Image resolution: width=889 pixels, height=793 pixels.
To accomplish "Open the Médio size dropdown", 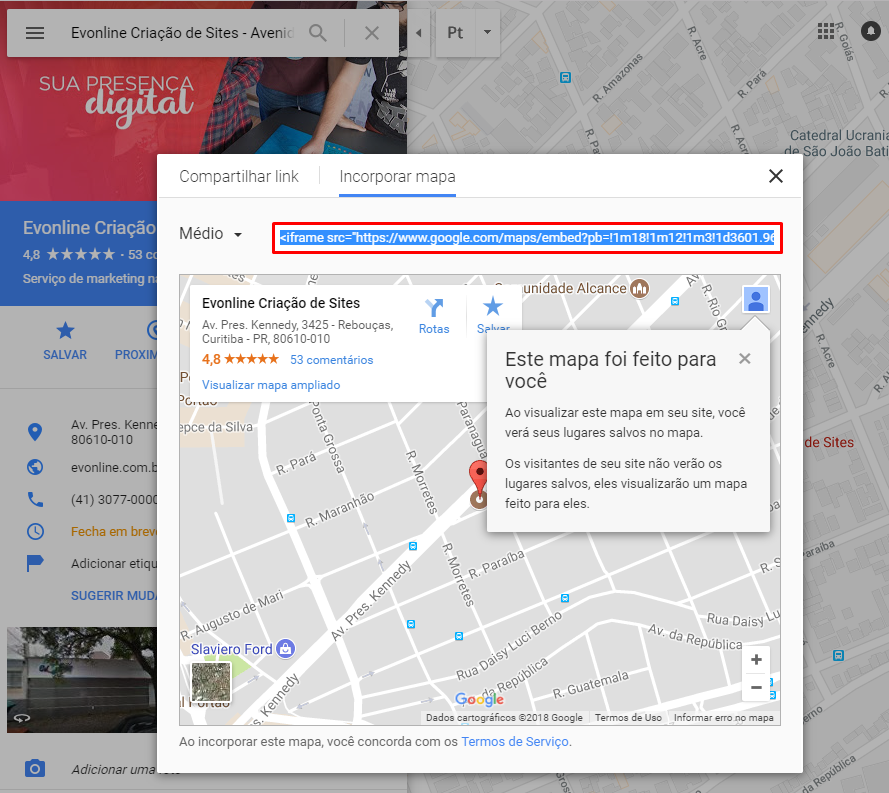I will [x=210, y=234].
